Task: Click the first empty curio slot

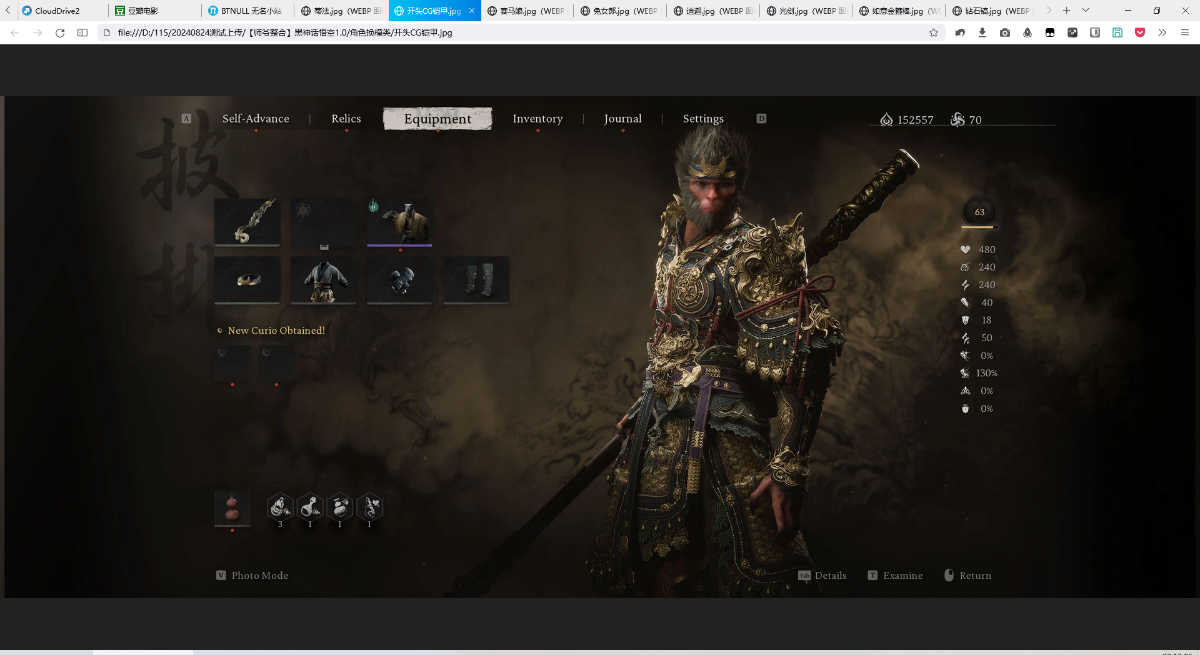Action: (232, 362)
